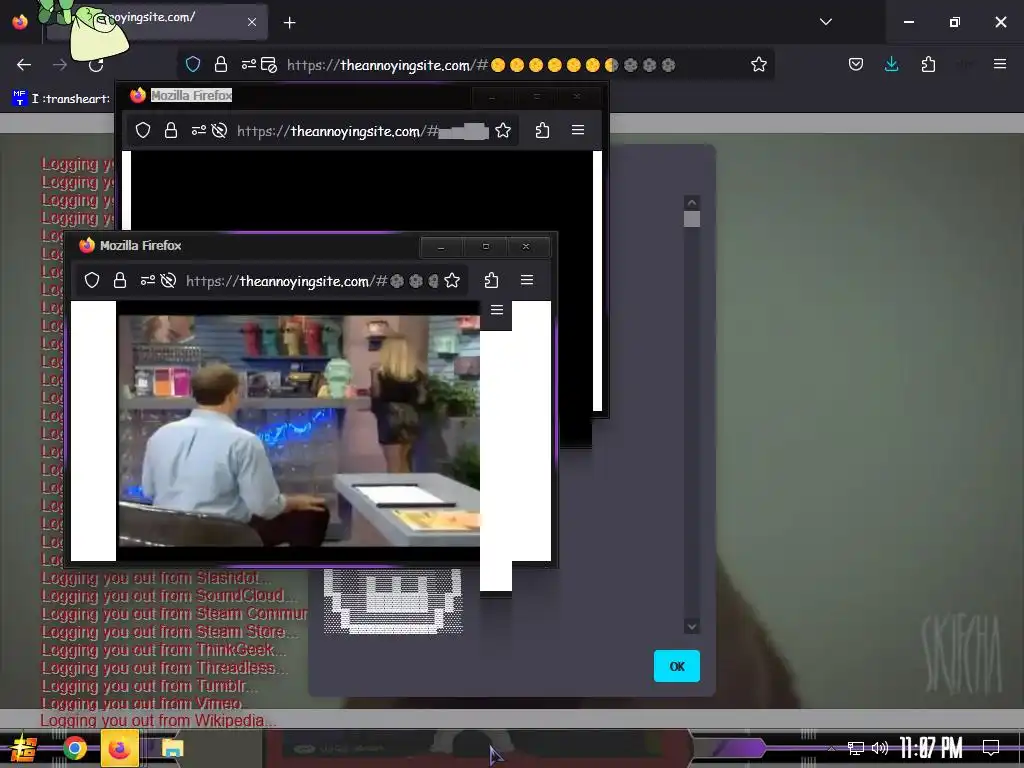1024x768 pixels.
Task: Click the dialog scrollbar up arrow
Action: click(692, 202)
